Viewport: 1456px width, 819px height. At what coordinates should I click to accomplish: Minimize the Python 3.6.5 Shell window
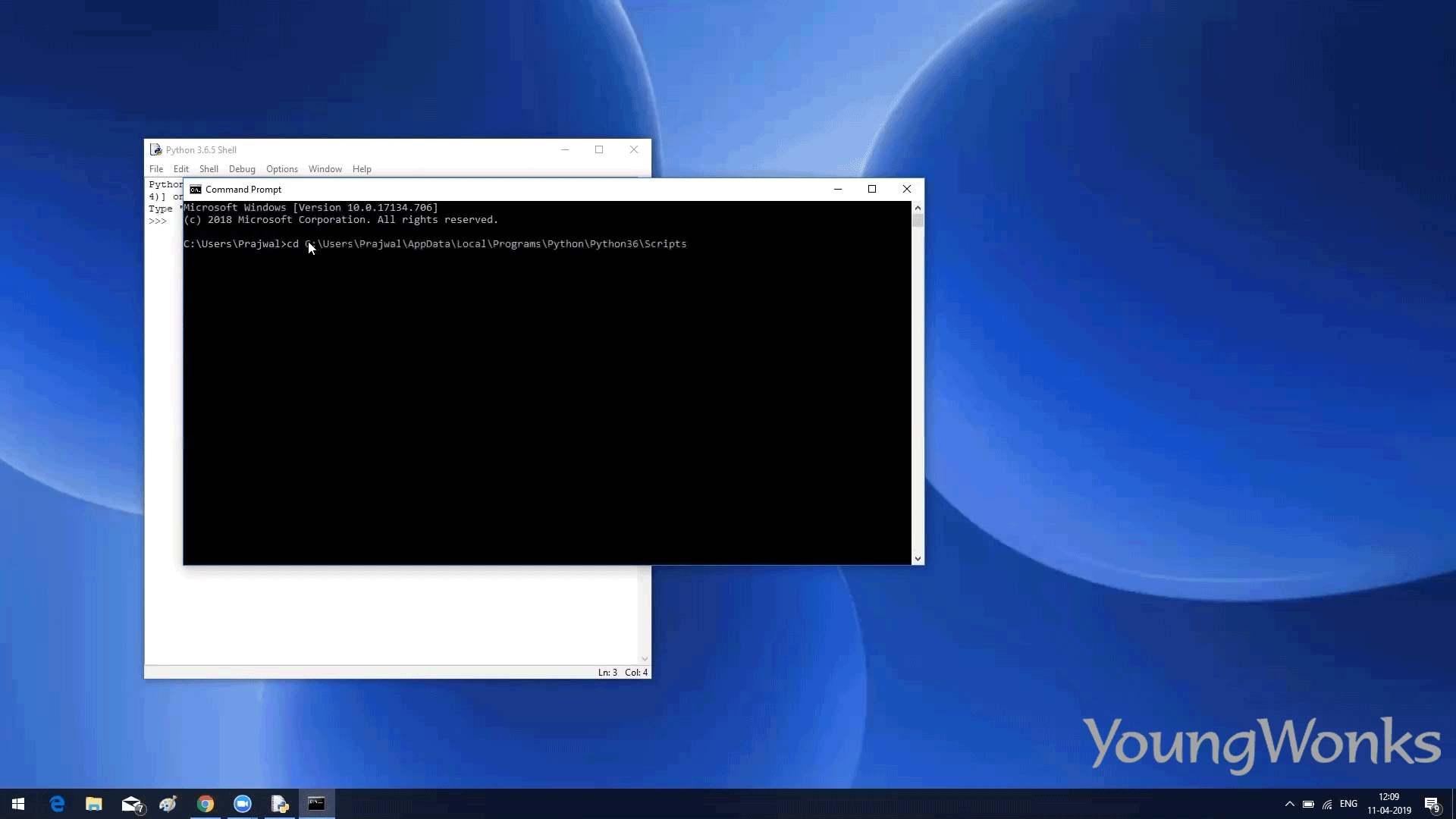click(565, 150)
